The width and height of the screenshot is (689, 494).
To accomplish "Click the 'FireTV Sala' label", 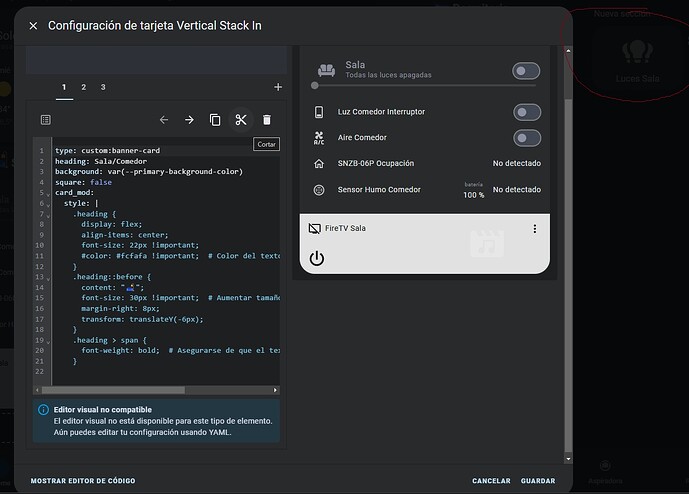I will [x=345, y=228].
